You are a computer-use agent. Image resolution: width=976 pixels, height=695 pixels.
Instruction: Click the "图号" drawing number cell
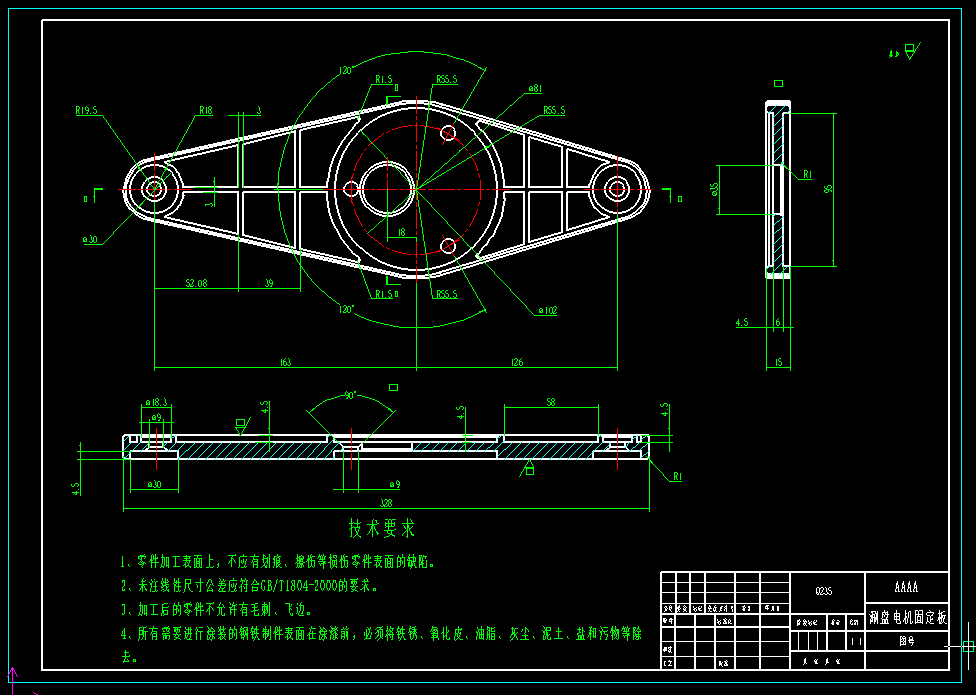907,641
